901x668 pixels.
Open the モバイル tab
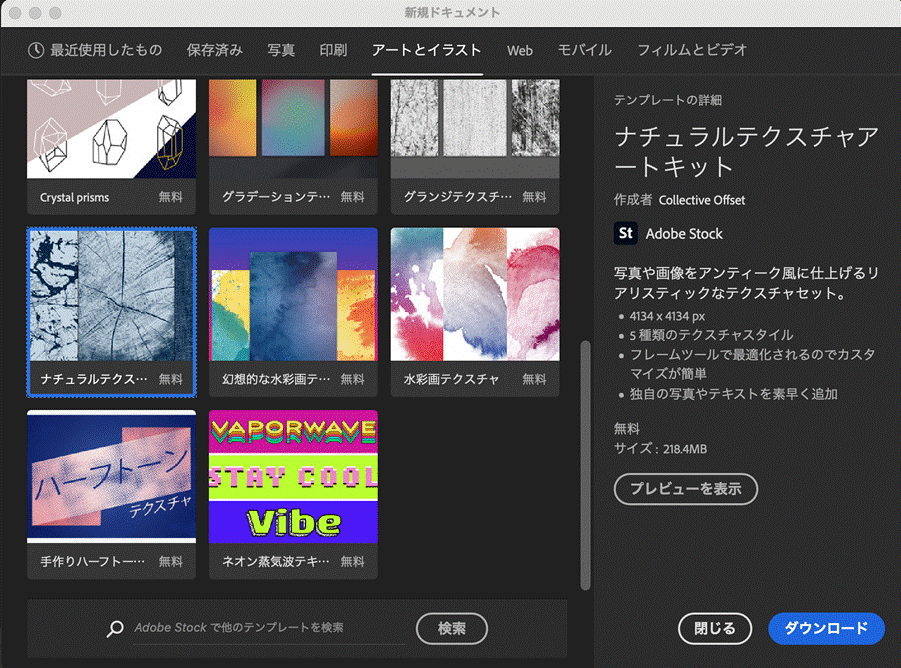coord(585,50)
